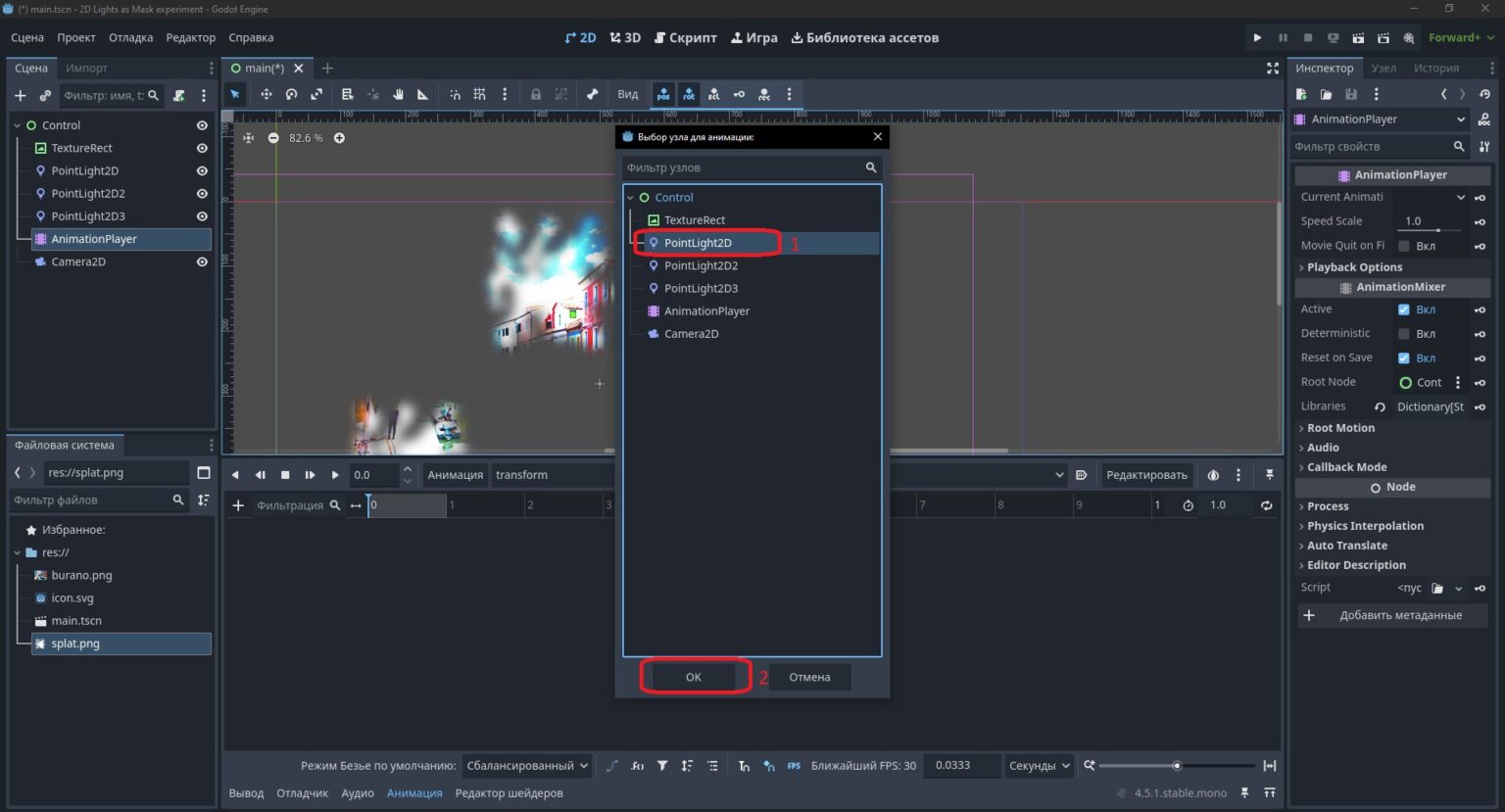Enable the Deterministic checkbox
Image resolution: width=1505 pixels, height=812 pixels.
1404,334
